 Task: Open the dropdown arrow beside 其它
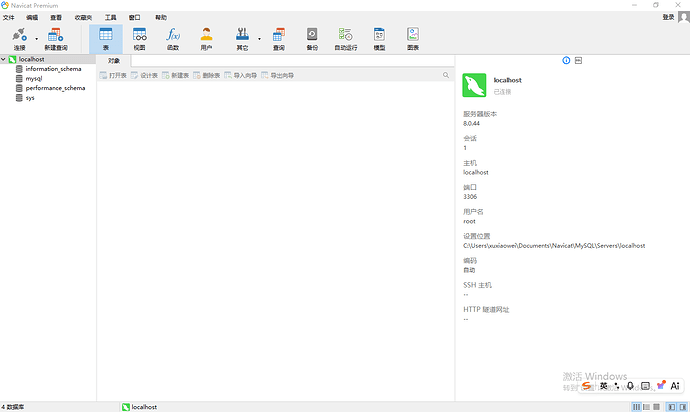pyautogui.click(x=259, y=39)
